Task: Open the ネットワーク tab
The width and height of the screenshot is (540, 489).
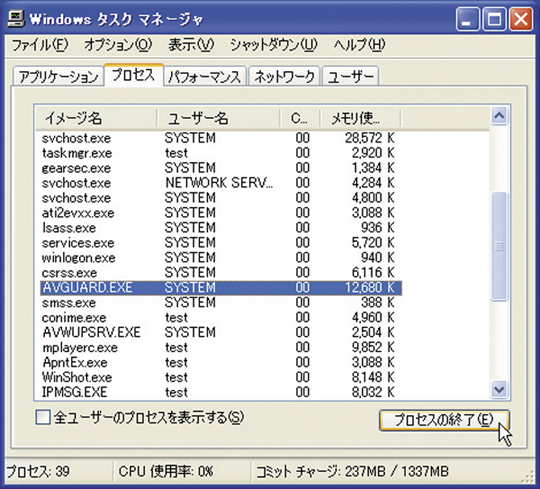Action: pyautogui.click(x=284, y=76)
